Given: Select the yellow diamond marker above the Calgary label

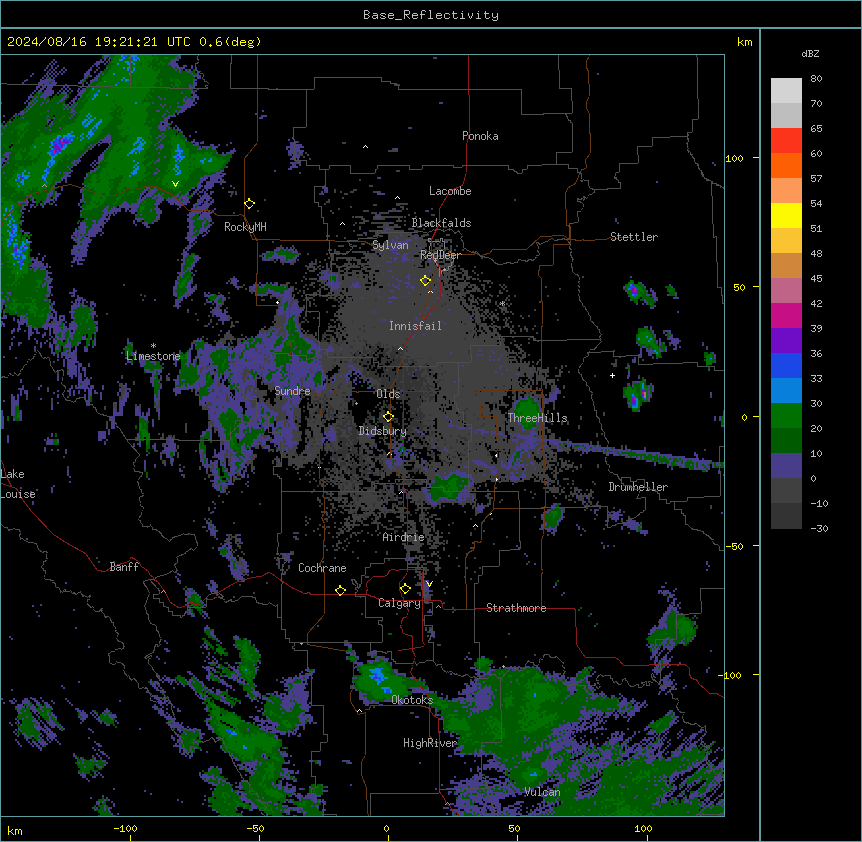Looking at the screenshot, I should pyautogui.click(x=405, y=589).
